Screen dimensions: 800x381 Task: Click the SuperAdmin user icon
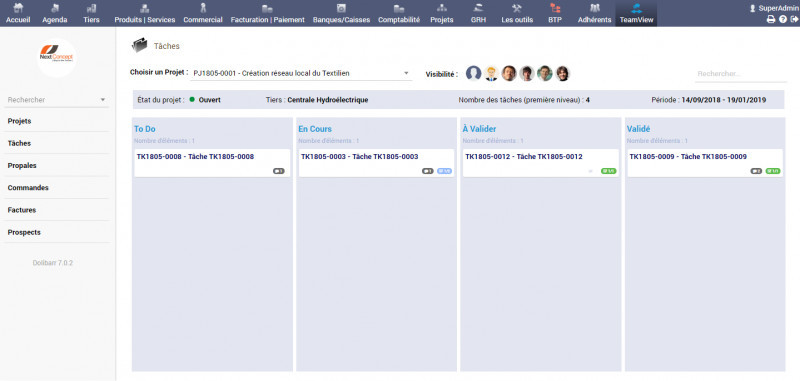pyautogui.click(x=753, y=8)
